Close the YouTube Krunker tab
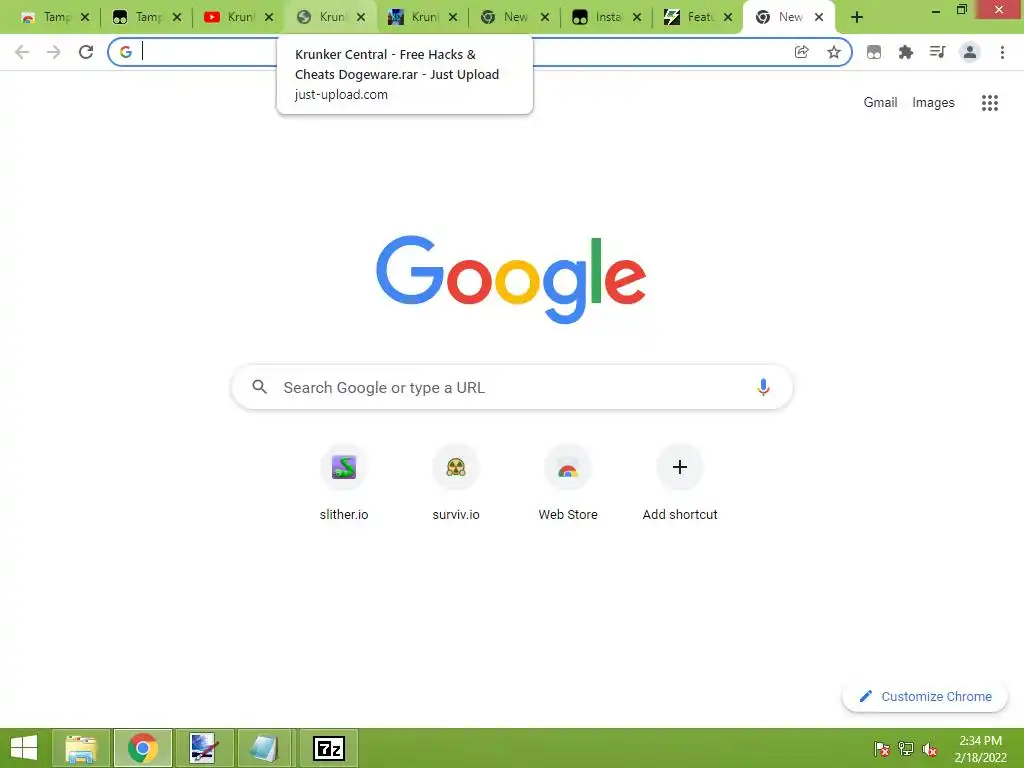 tap(269, 18)
